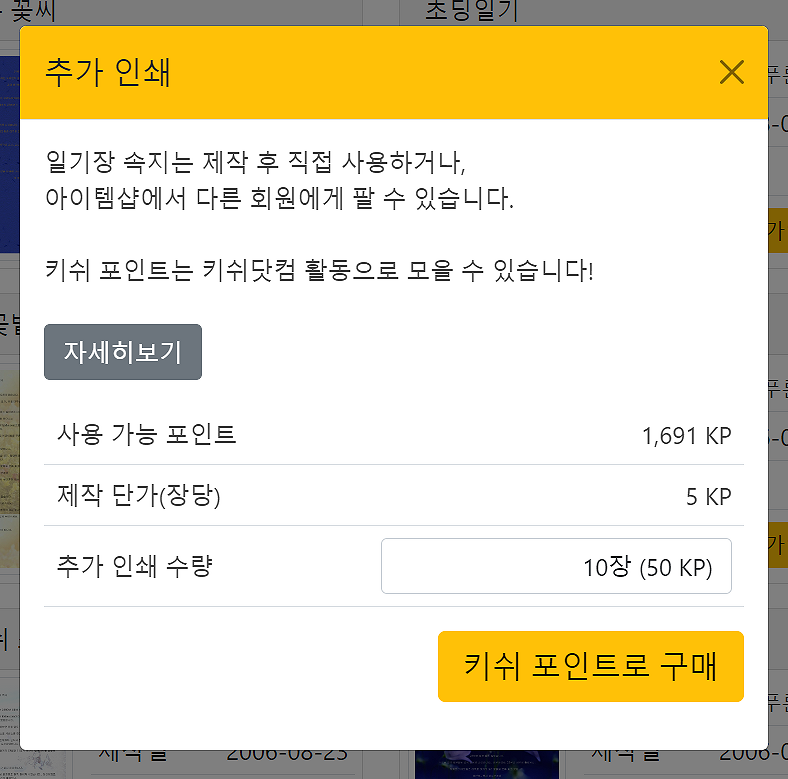Click the 사용 가능 포인트 label
This screenshot has height=779, width=788.
[146, 435]
